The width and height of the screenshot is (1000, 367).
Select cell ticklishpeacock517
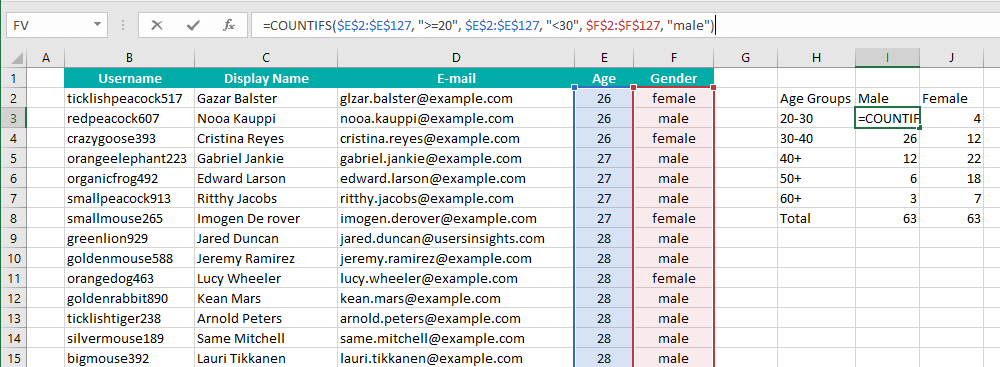pos(129,98)
